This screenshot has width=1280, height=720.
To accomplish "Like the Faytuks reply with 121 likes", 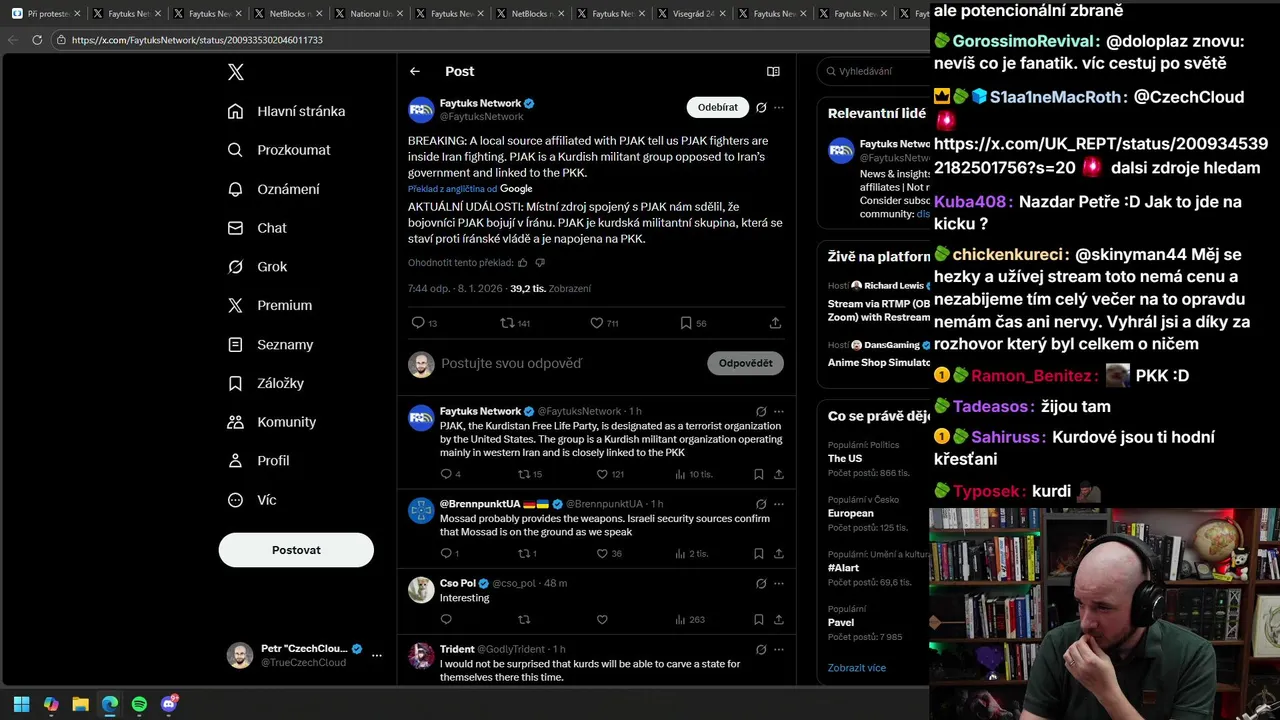I will coord(610,474).
